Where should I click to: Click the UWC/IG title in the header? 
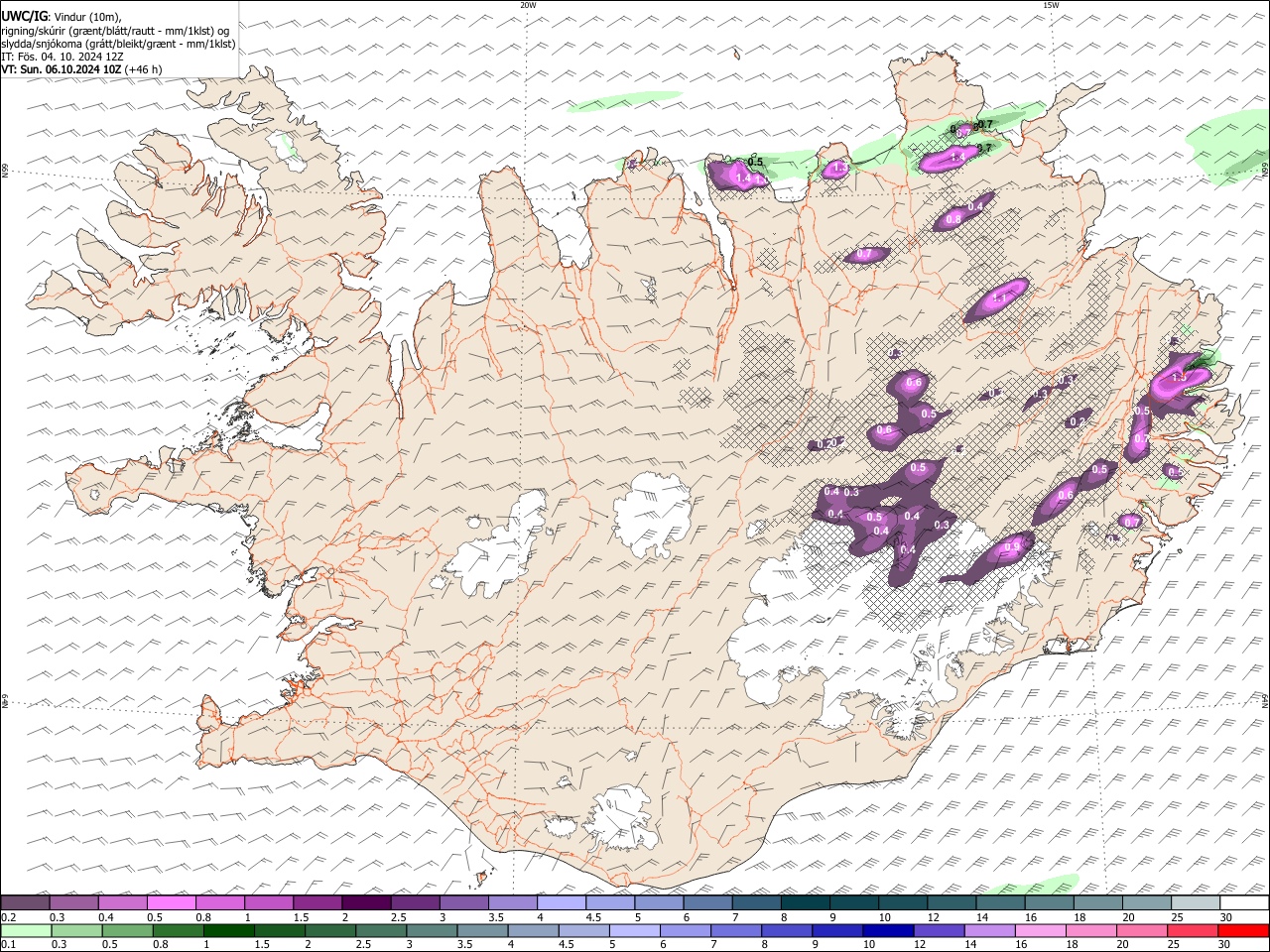coord(24,17)
